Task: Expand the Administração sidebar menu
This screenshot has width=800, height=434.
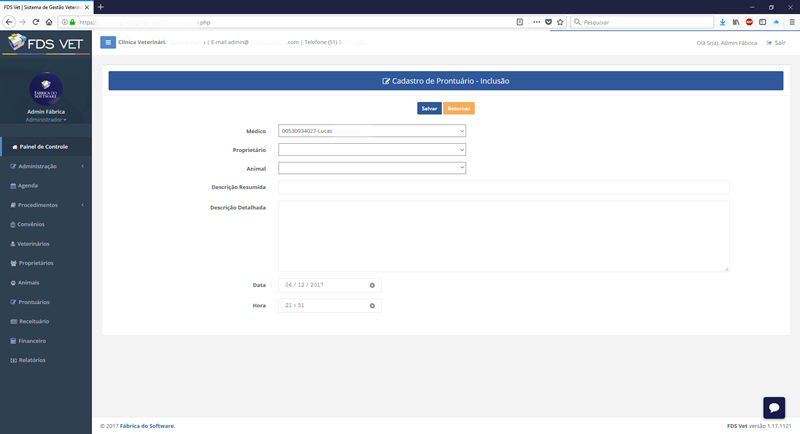Action: click(x=45, y=166)
